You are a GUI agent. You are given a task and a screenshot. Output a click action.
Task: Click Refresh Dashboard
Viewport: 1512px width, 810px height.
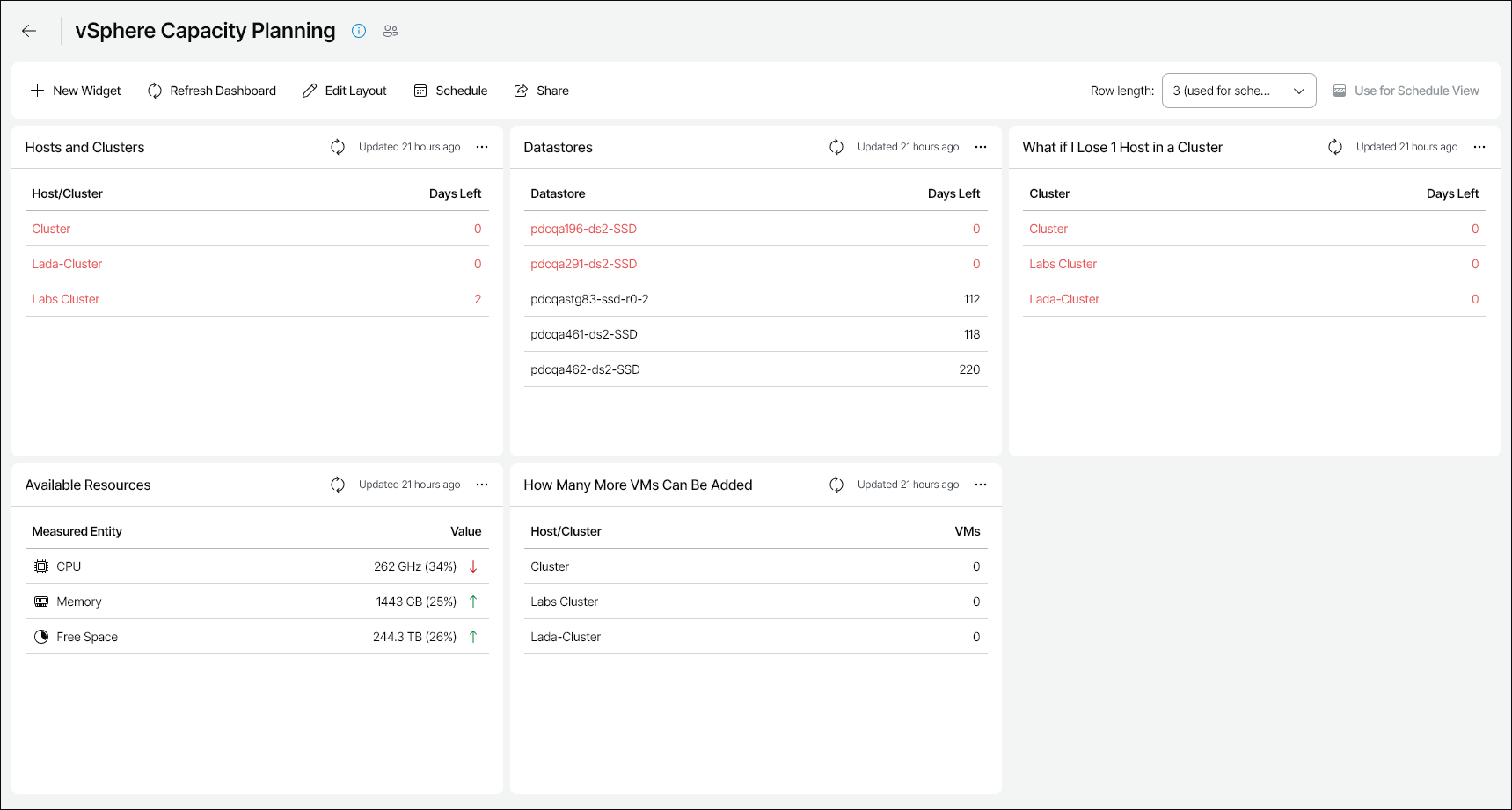pos(211,91)
